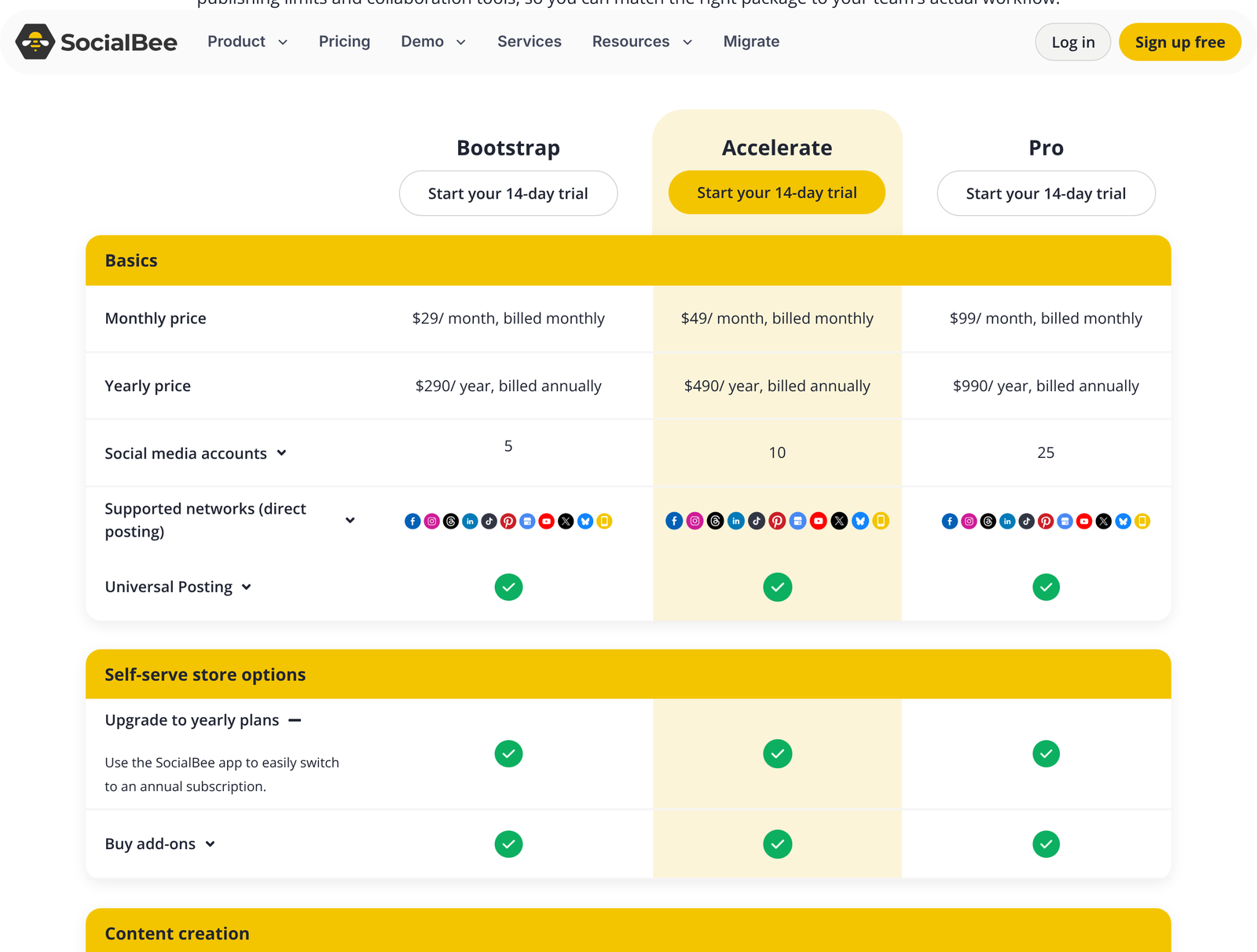Click "$490/ year, billed annually" cell
1257x952 pixels.
pos(777,386)
